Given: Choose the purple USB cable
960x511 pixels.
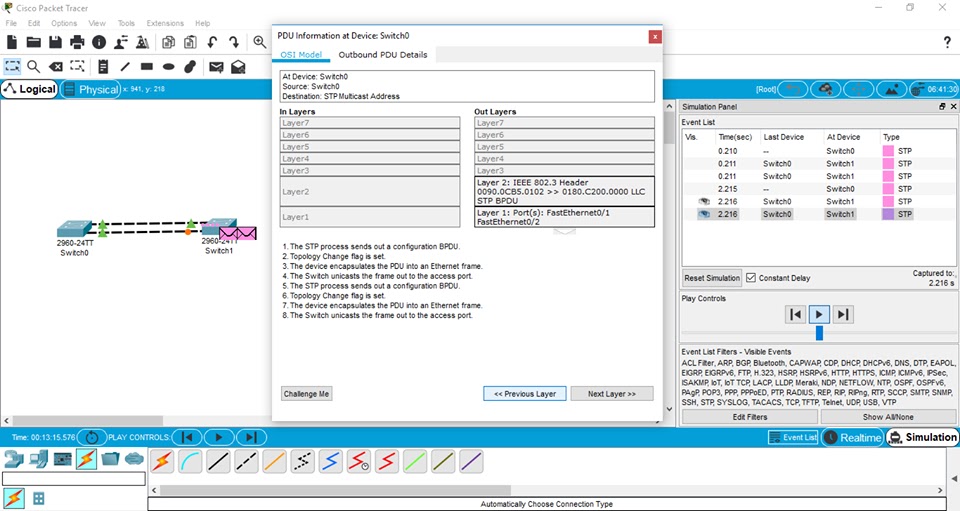Looking at the screenshot, I should click(x=471, y=461).
